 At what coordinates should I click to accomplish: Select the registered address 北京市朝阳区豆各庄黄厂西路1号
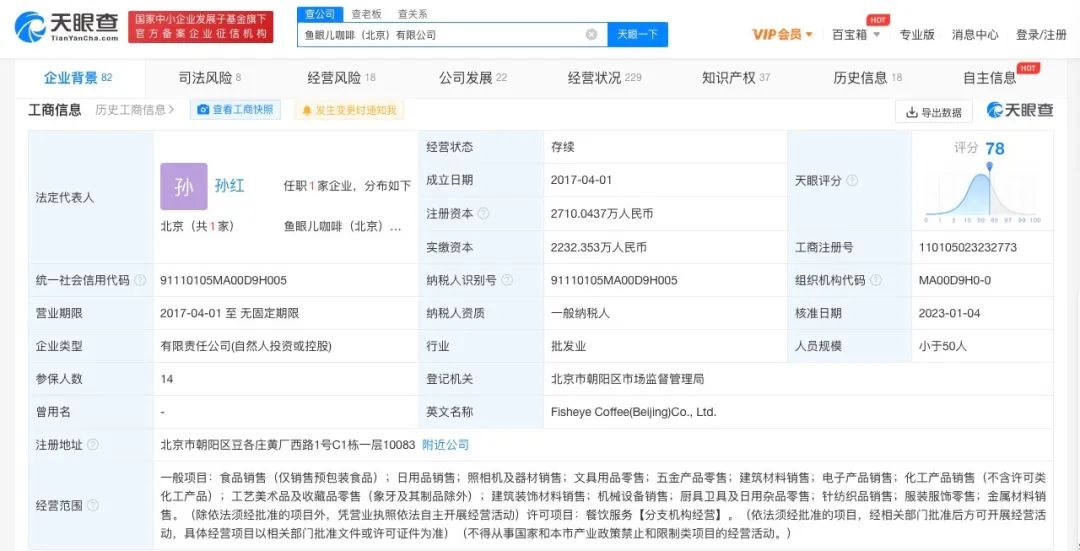point(287,445)
